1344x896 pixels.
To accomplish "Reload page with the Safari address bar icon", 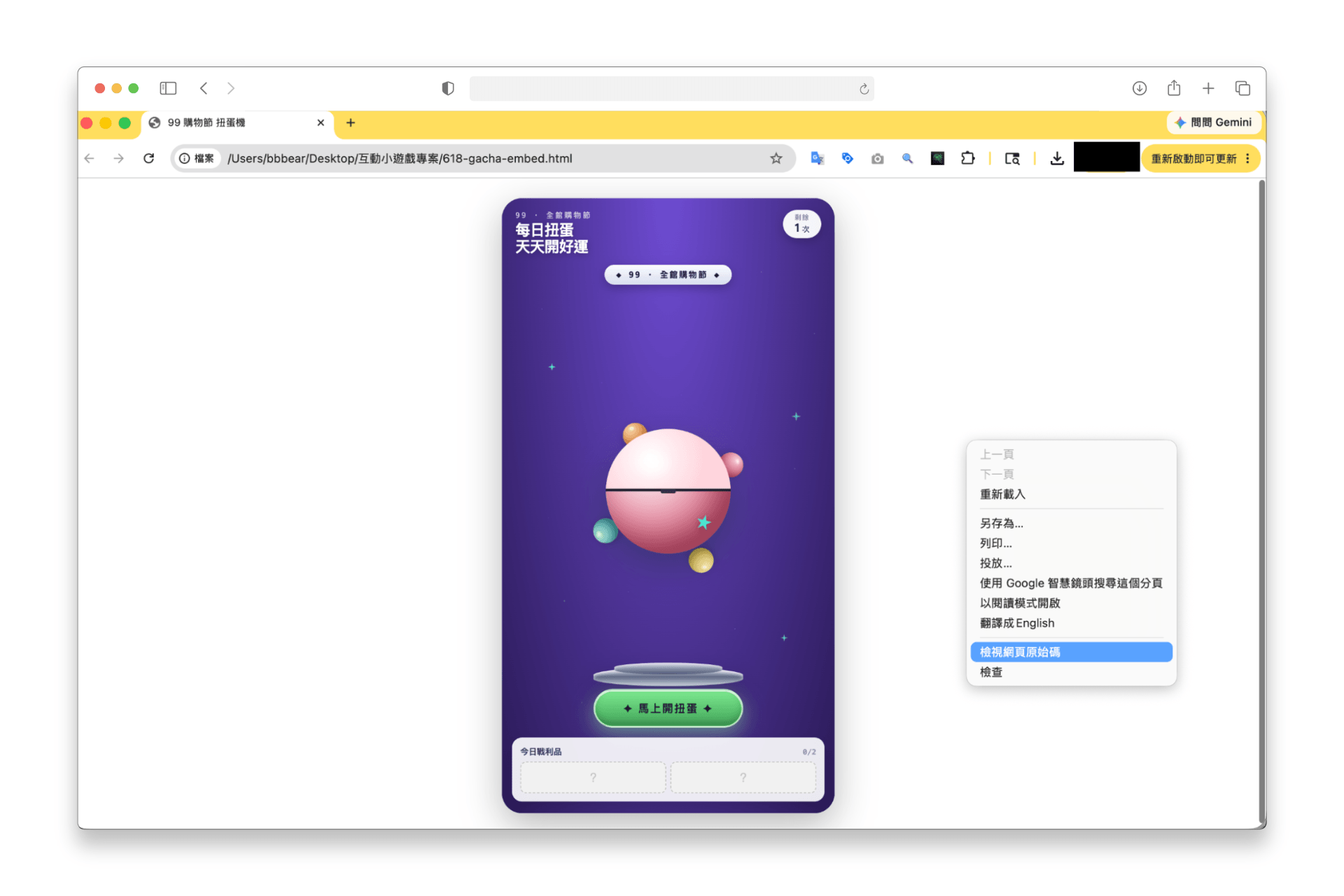I will point(864,89).
